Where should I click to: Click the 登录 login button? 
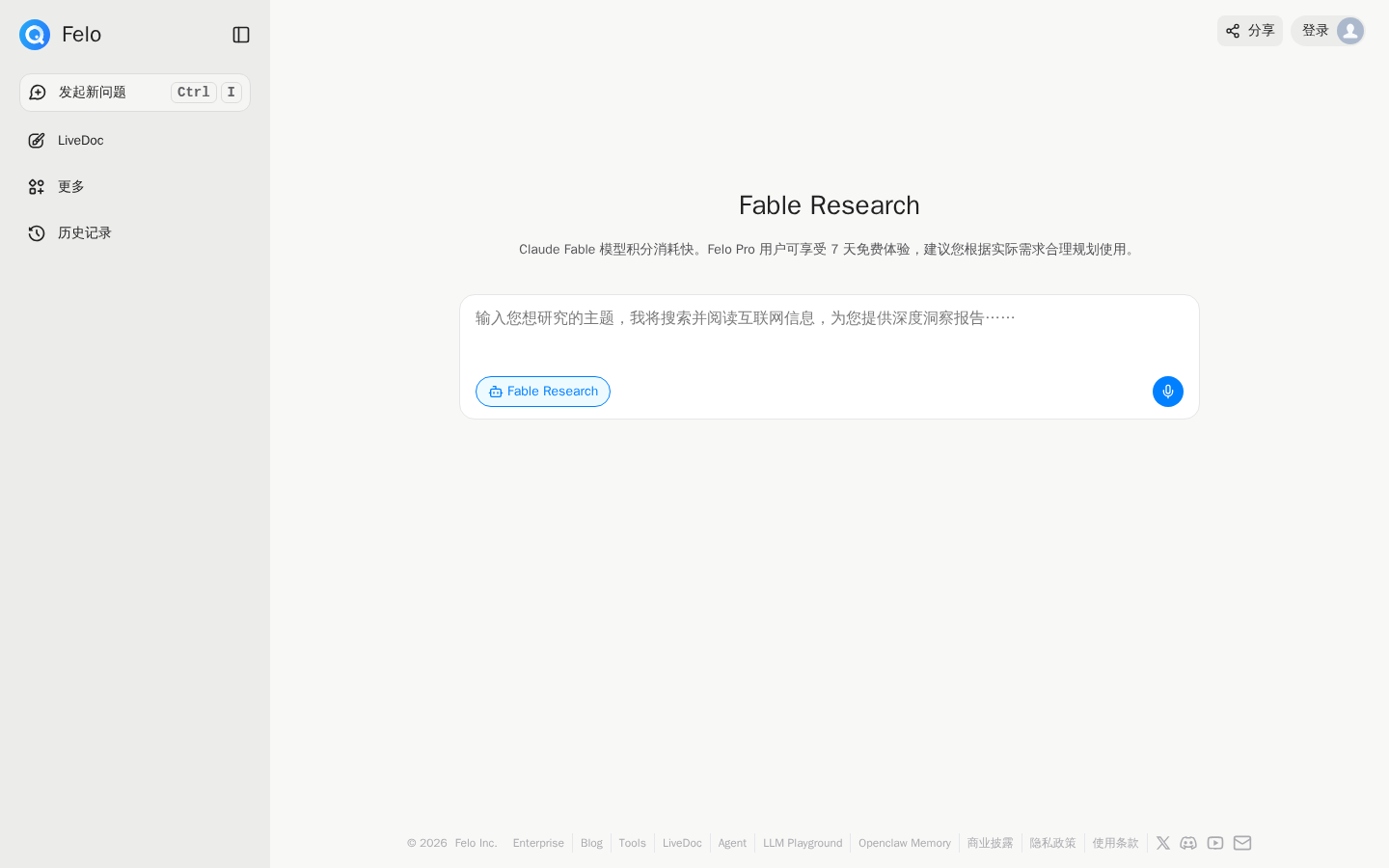[1328, 31]
